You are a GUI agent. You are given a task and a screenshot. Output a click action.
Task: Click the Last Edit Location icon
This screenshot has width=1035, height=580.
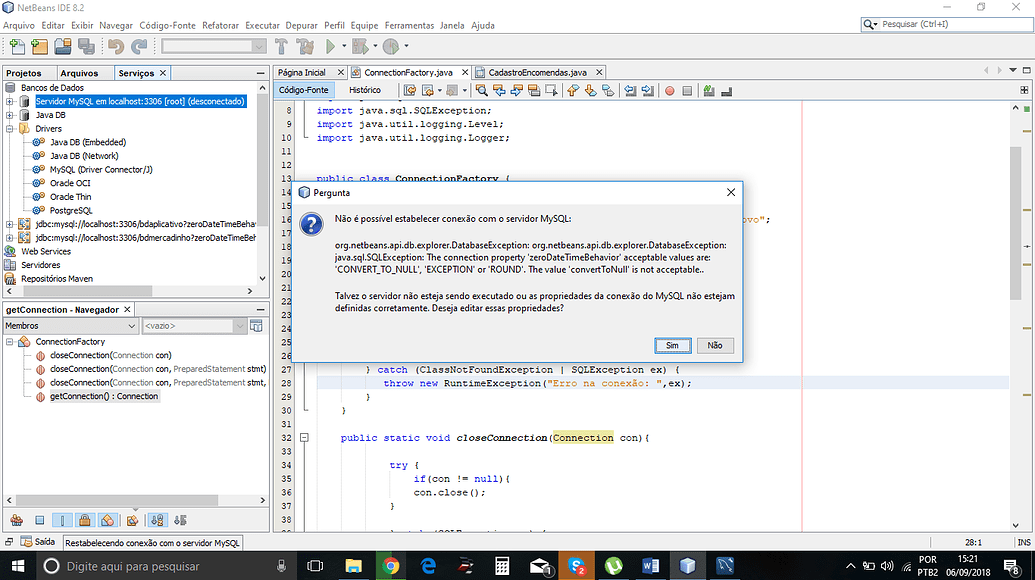[409, 89]
